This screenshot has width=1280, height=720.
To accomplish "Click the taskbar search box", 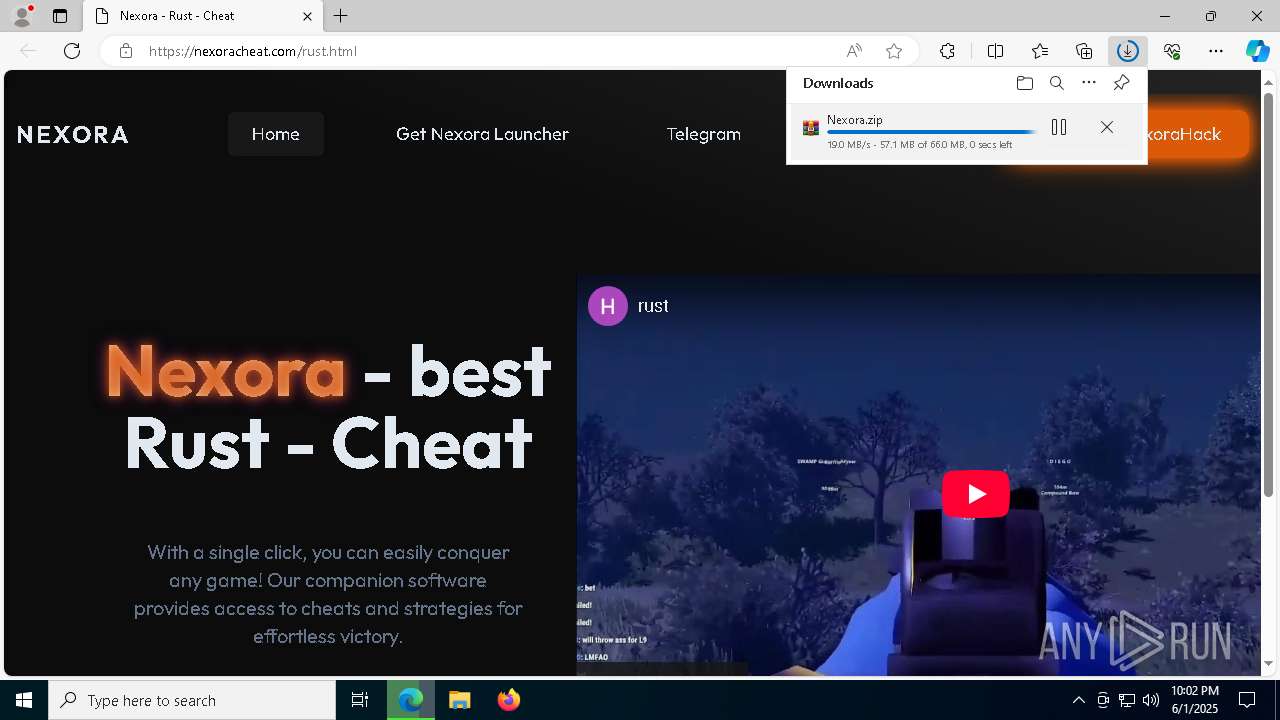I will (x=192, y=700).
